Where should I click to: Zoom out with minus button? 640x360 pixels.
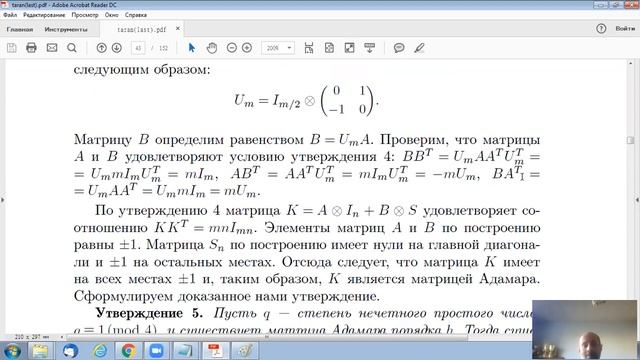tap(231, 48)
